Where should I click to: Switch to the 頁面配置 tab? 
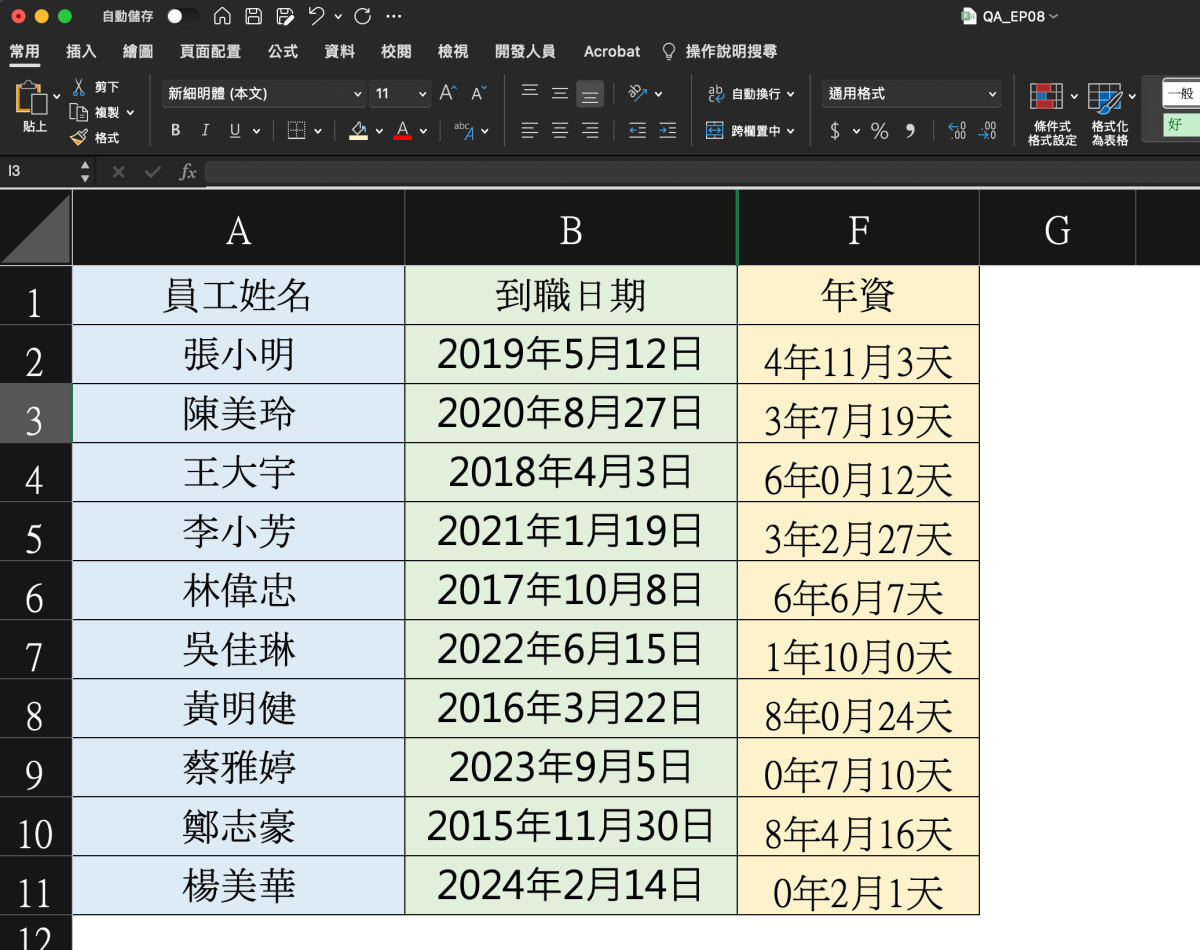pos(210,51)
